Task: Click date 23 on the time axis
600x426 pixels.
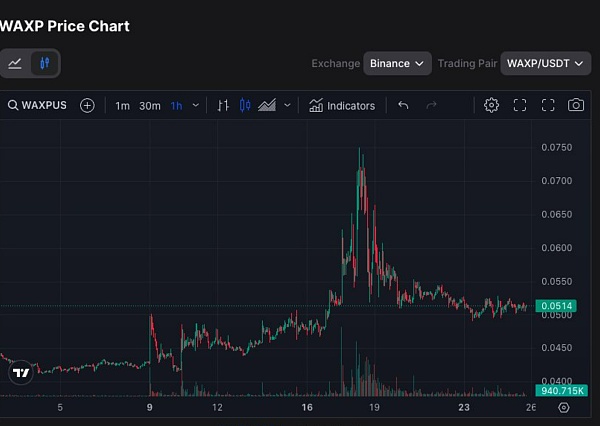Action: pyautogui.click(x=464, y=408)
